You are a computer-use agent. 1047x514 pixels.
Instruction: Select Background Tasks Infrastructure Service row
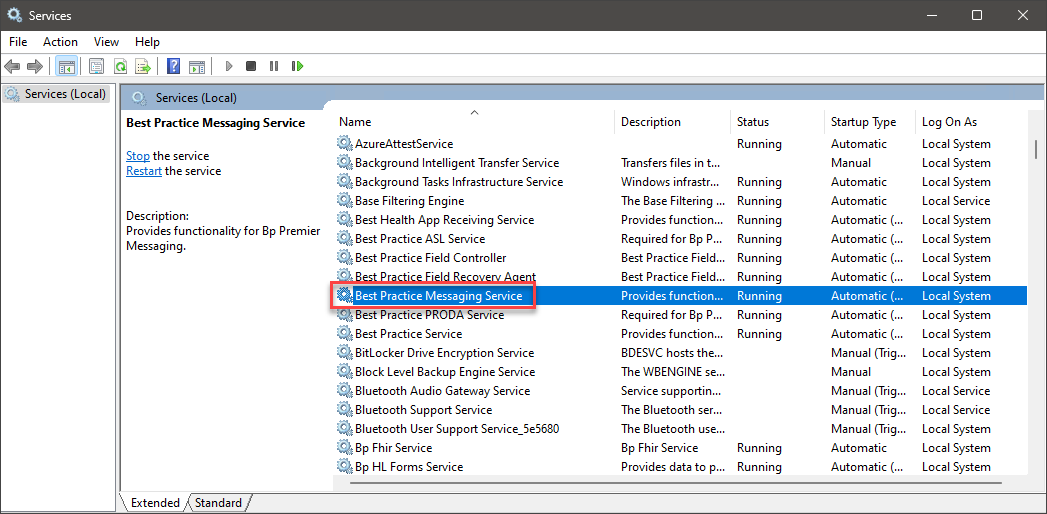click(680, 182)
